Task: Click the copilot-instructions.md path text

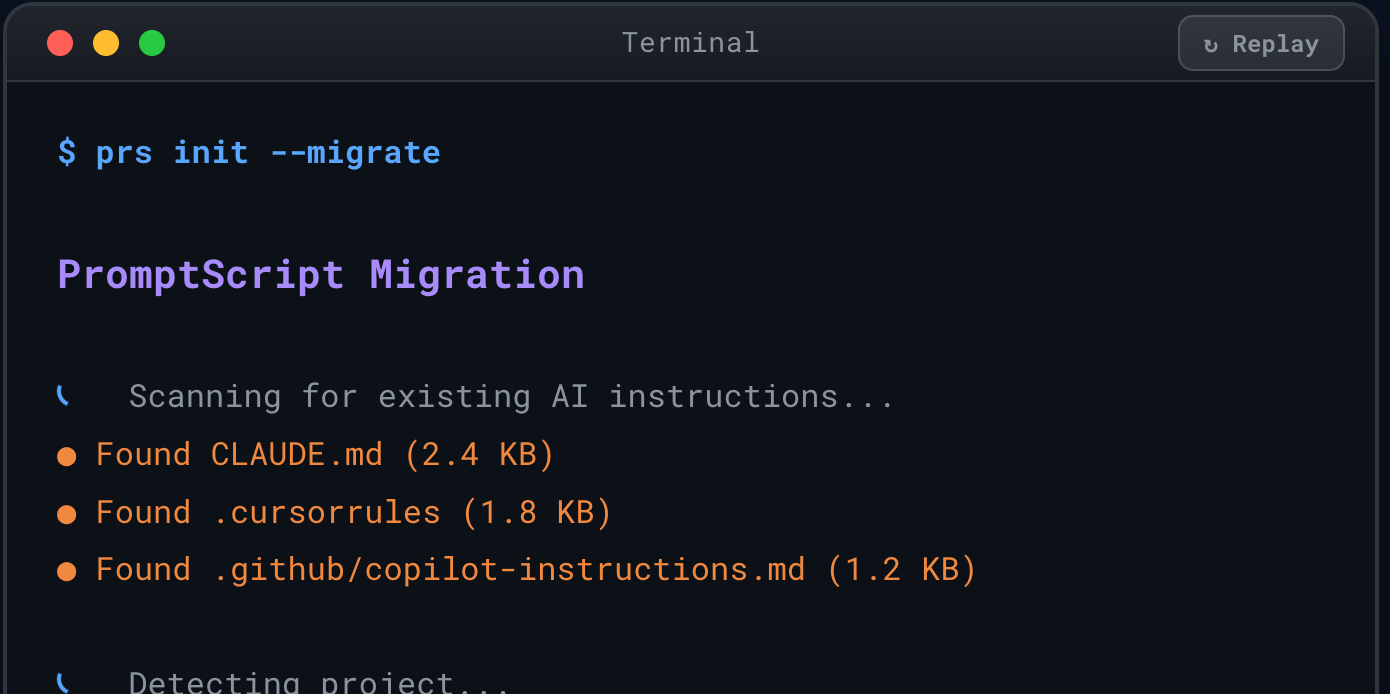Action: pyautogui.click(x=510, y=569)
